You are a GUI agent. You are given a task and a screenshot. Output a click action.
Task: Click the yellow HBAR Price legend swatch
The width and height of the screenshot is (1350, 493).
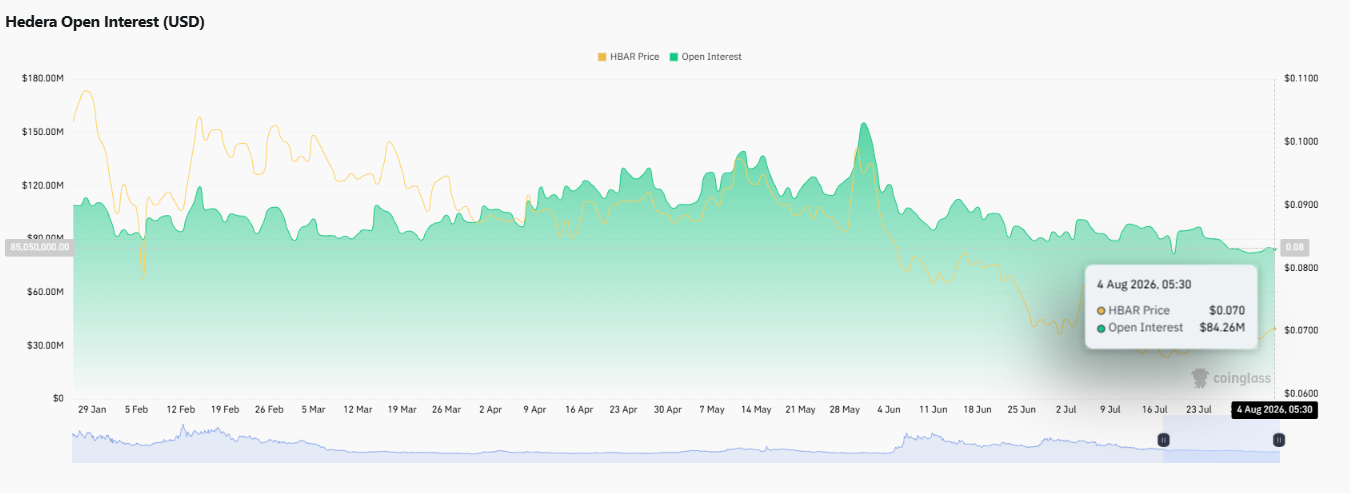point(602,57)
